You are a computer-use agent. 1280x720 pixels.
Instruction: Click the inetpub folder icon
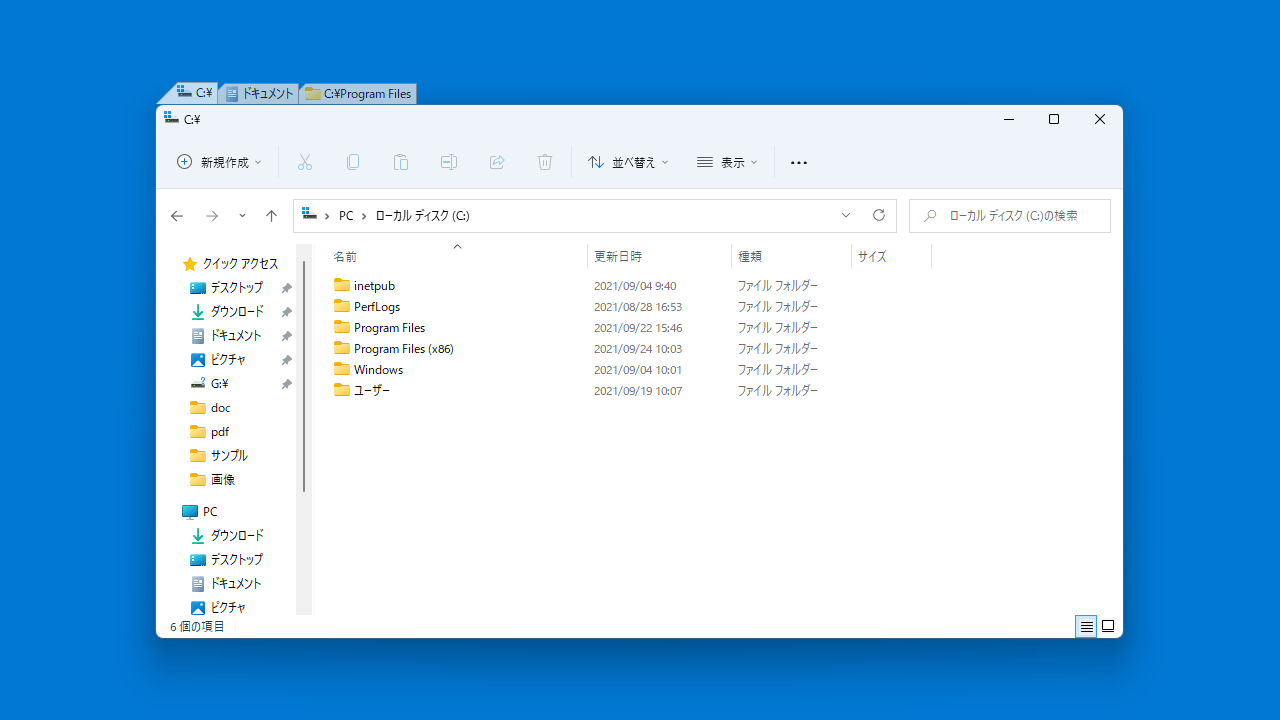(342, 285)
